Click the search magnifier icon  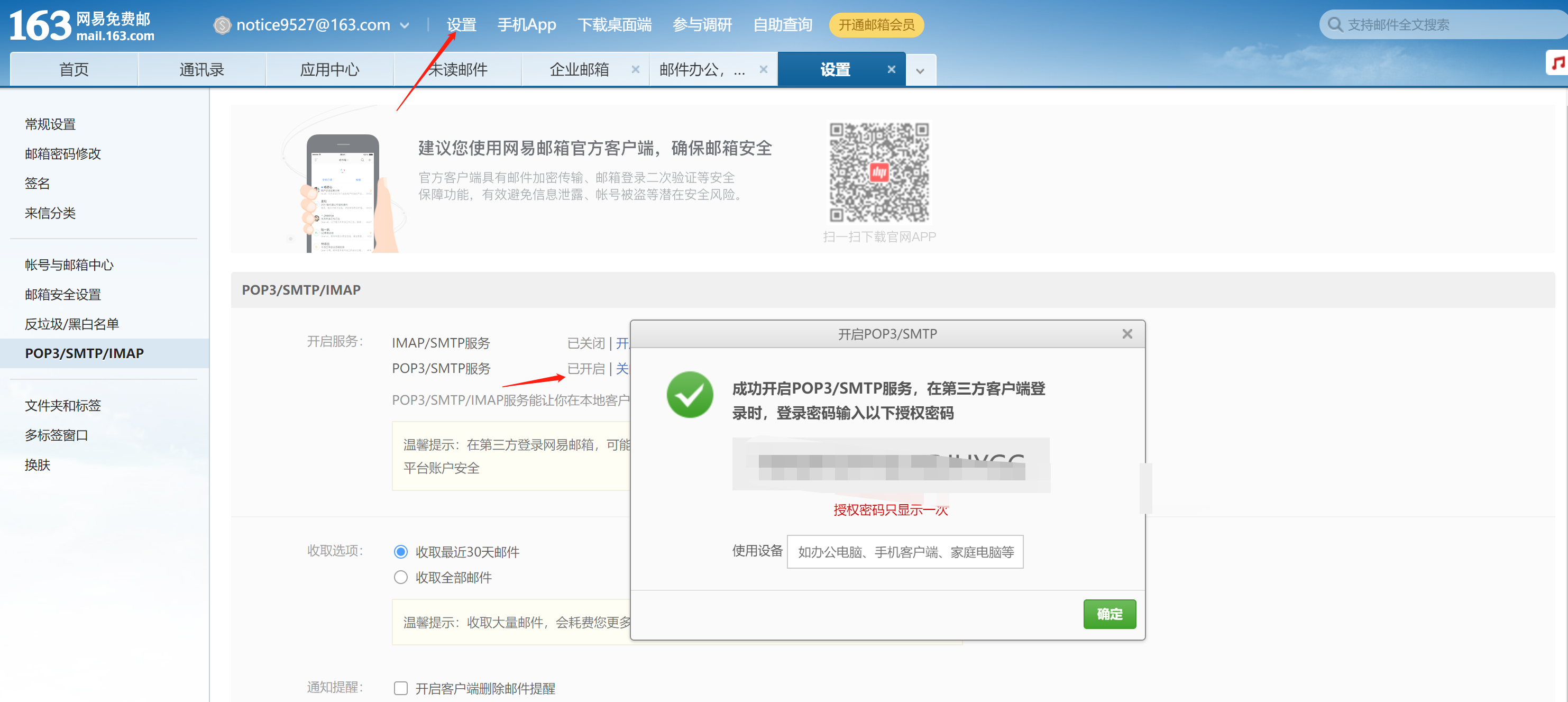point(1335,25)
